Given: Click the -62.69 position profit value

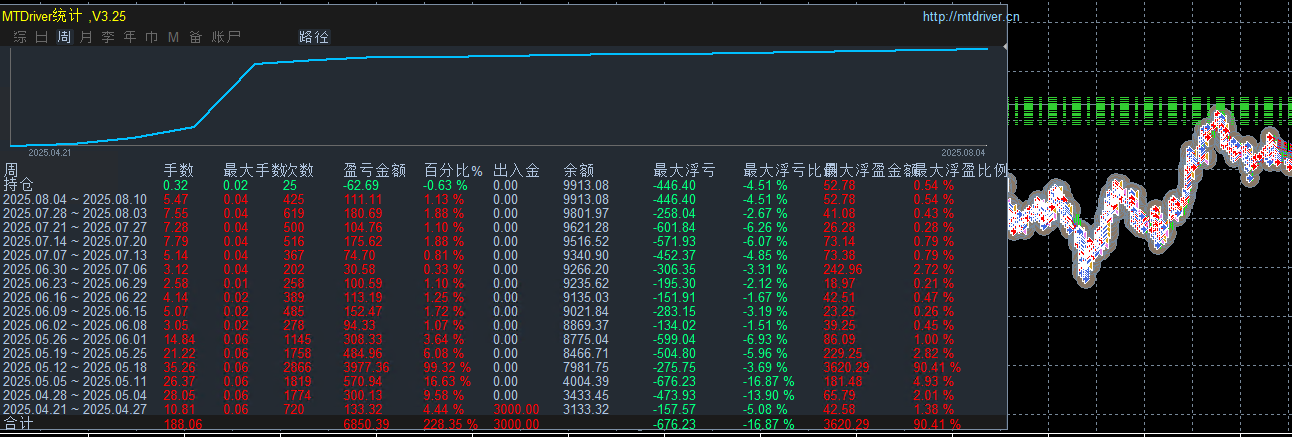Looking at the screenshot, I should [x=361, y=185].
